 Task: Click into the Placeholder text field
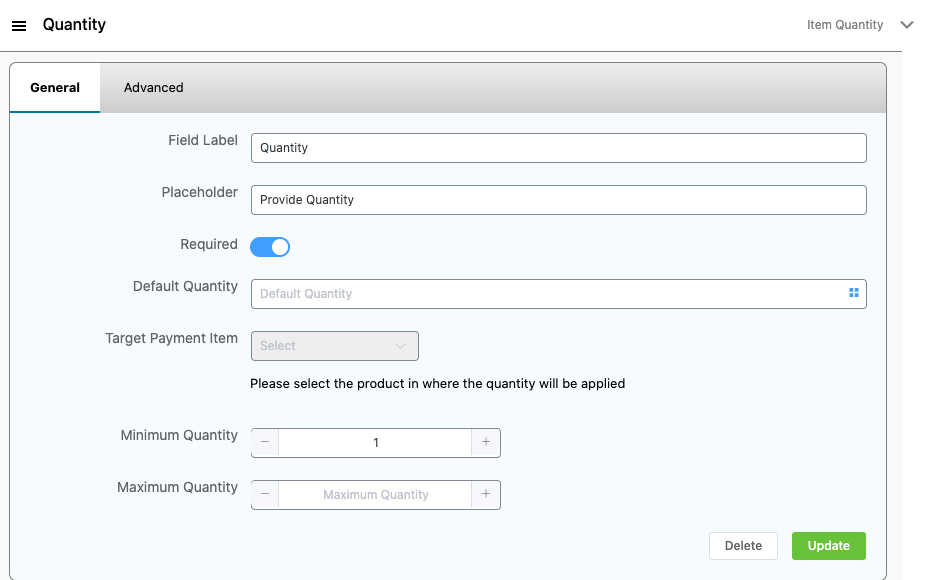[558, 200]
